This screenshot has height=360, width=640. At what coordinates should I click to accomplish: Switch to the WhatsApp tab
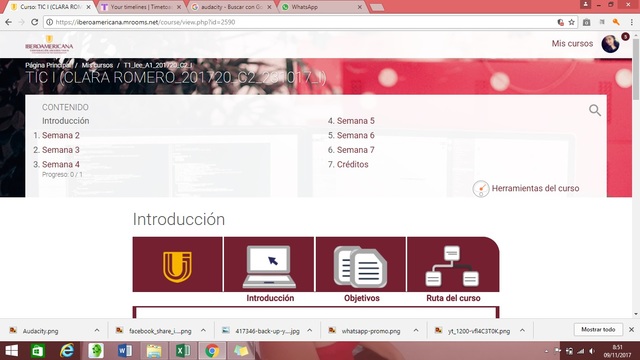click(322, 7)
